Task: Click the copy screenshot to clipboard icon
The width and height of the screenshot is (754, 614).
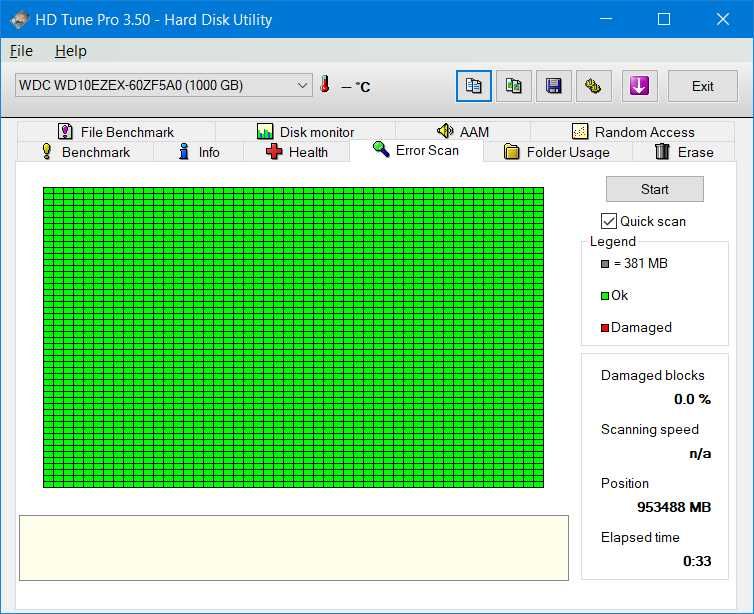Action: 514,86
